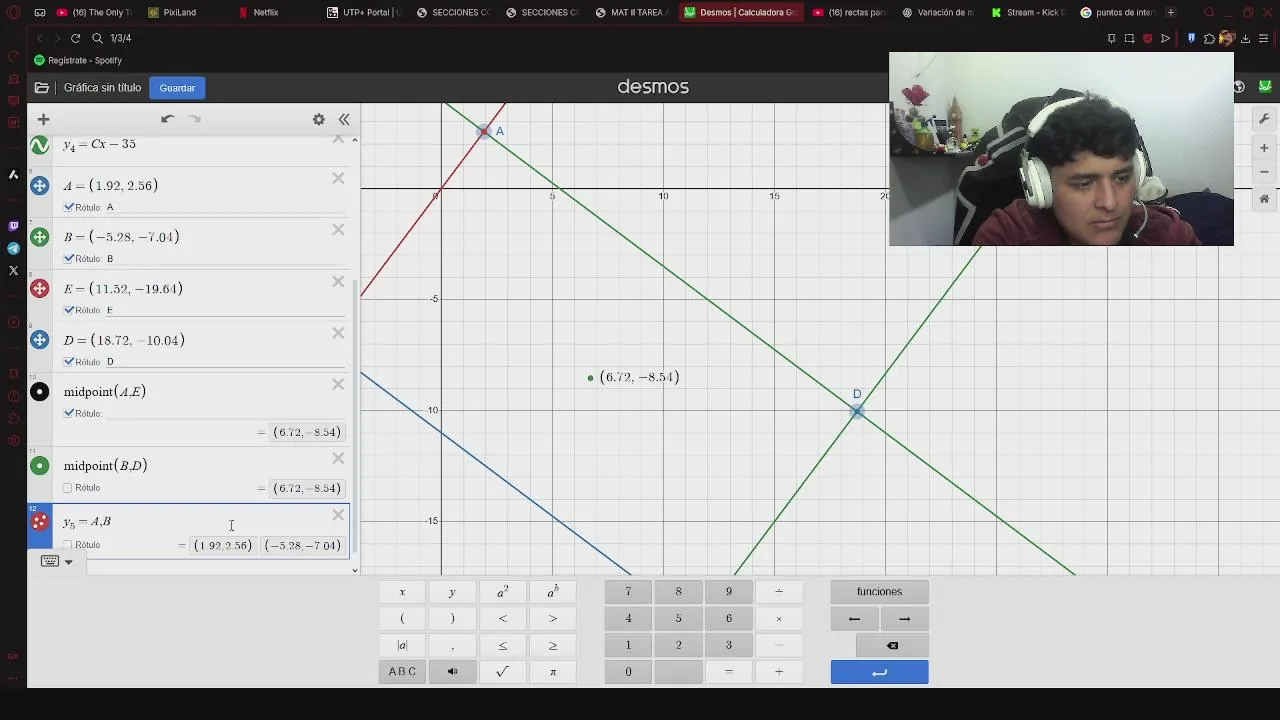This screenshot has height=720, width=1280.
Task: Delete the midpoint(A,E) expression
Action: 338,385
